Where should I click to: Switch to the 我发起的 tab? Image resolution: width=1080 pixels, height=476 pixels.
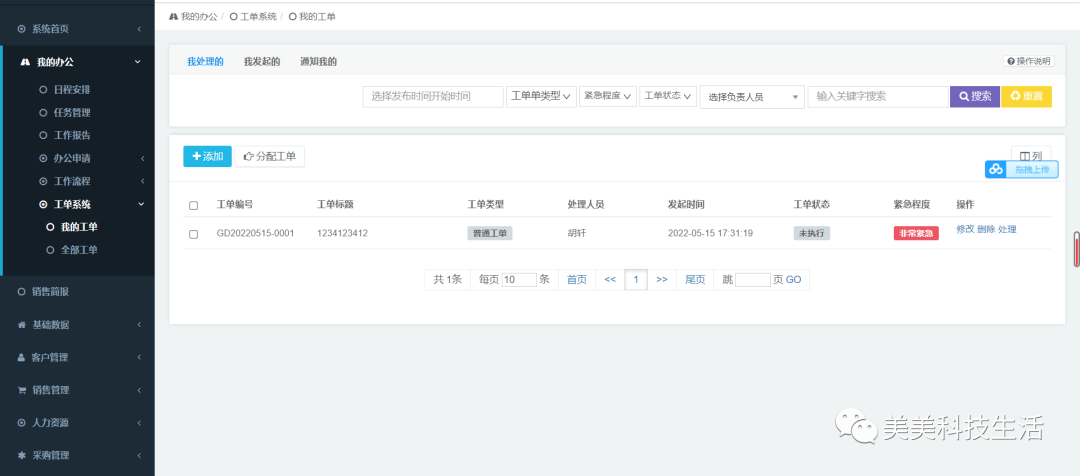click(x=262, y=62)
